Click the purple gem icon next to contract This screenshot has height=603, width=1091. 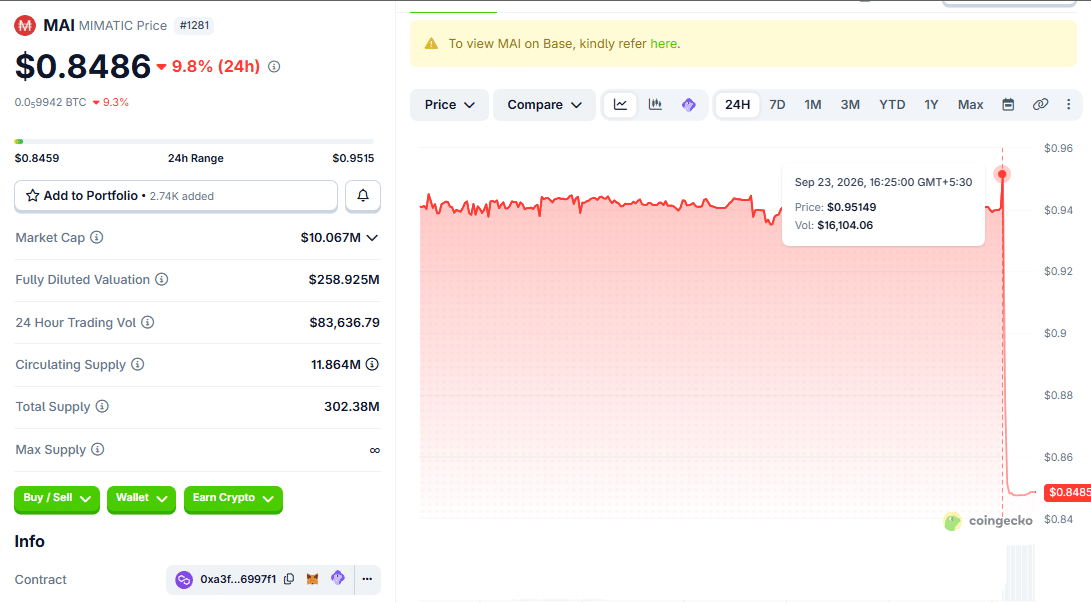click(337, 578)
